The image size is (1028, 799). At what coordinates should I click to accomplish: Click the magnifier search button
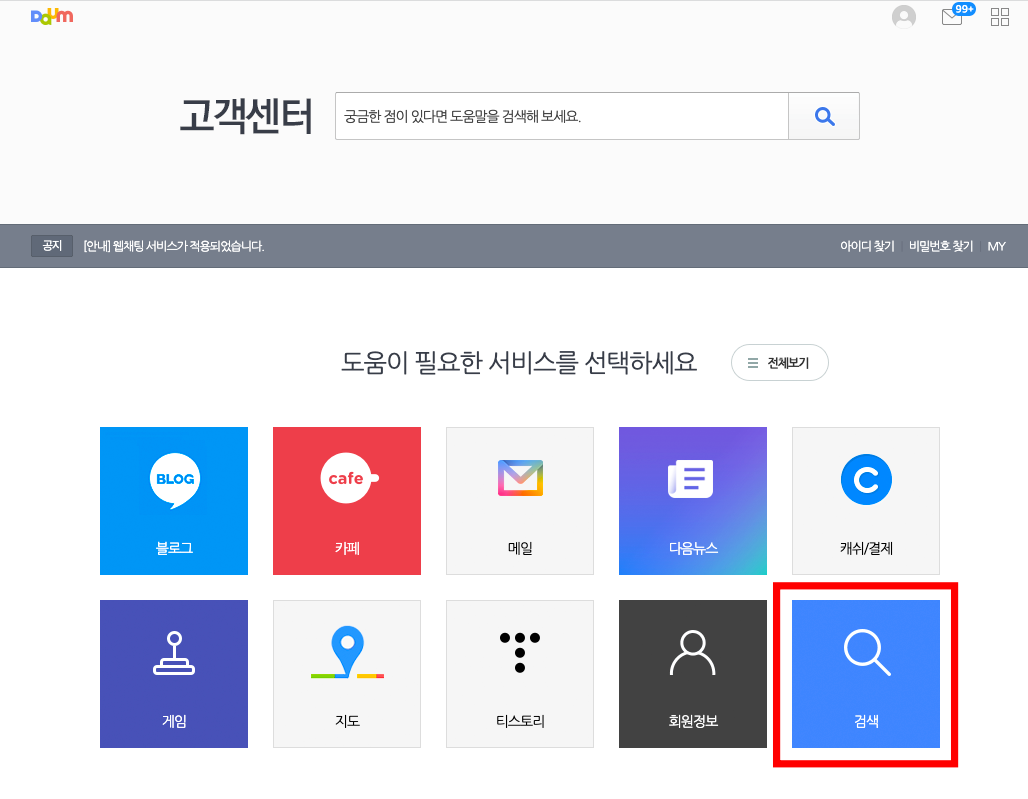(x=823, y=116)
